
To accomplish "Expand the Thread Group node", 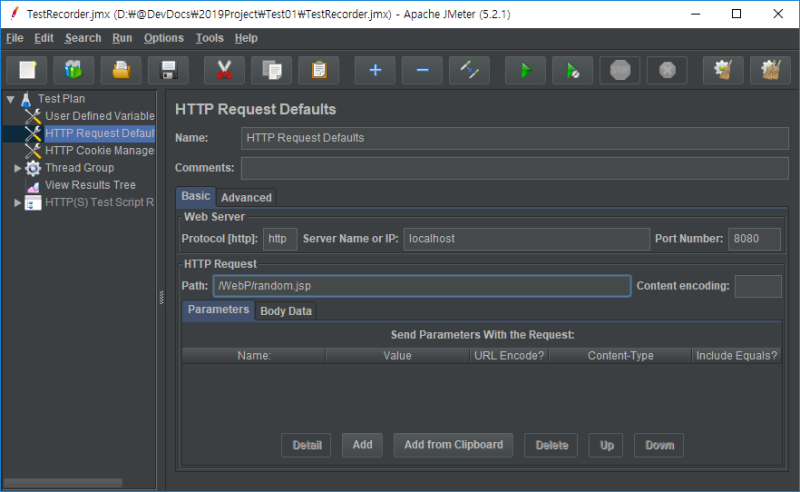I will (x=17, y=168).
